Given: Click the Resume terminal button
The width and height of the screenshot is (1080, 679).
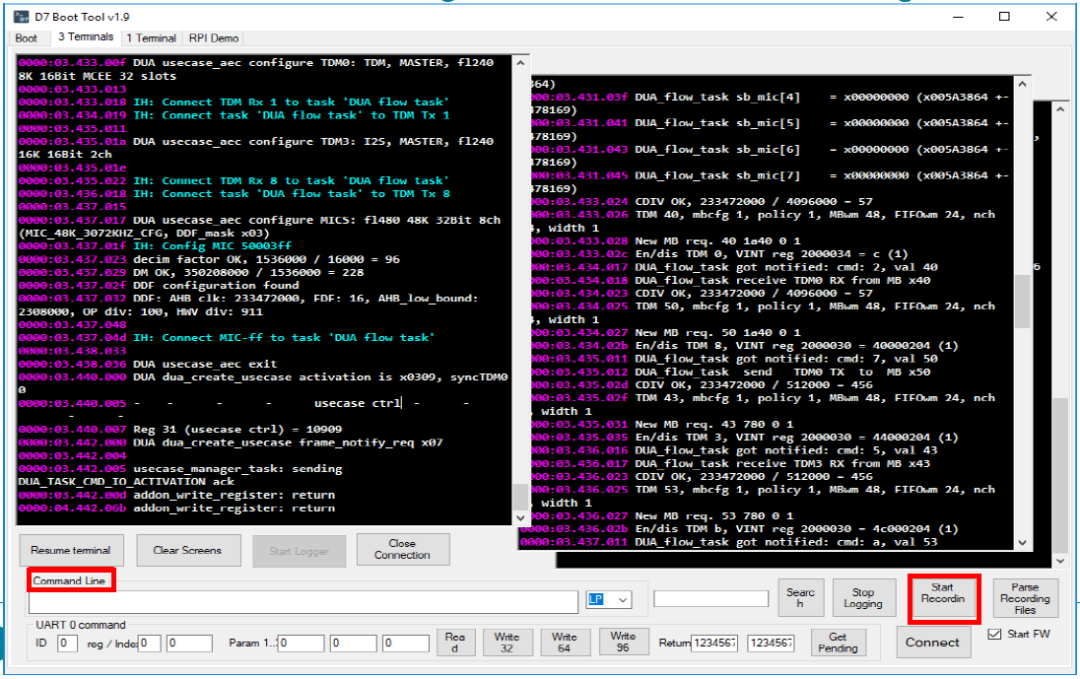Looking at the screenshot, I should click(71, 549).
